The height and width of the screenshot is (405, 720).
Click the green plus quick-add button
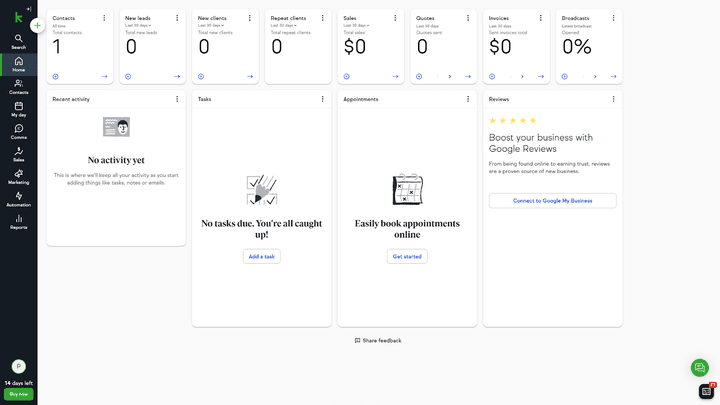pos(37,26)
